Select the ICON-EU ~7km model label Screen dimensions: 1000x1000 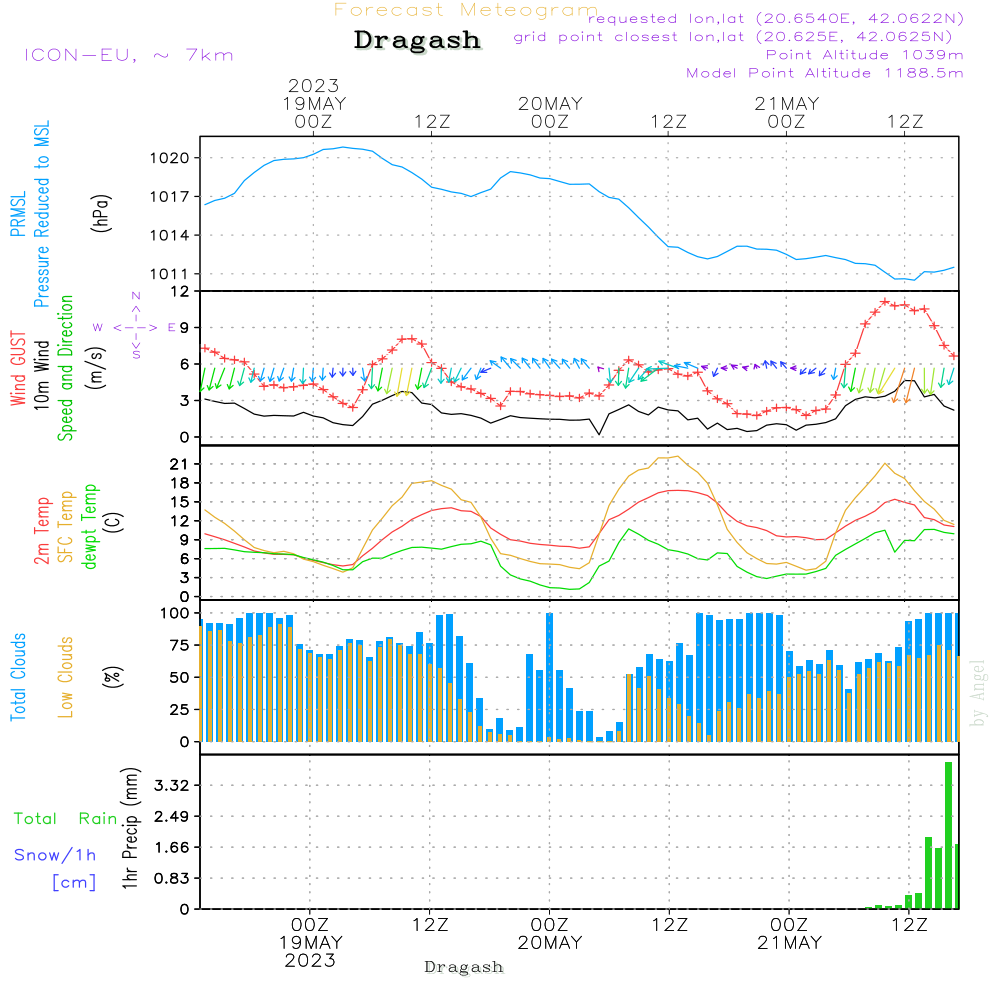click(128, 55)
